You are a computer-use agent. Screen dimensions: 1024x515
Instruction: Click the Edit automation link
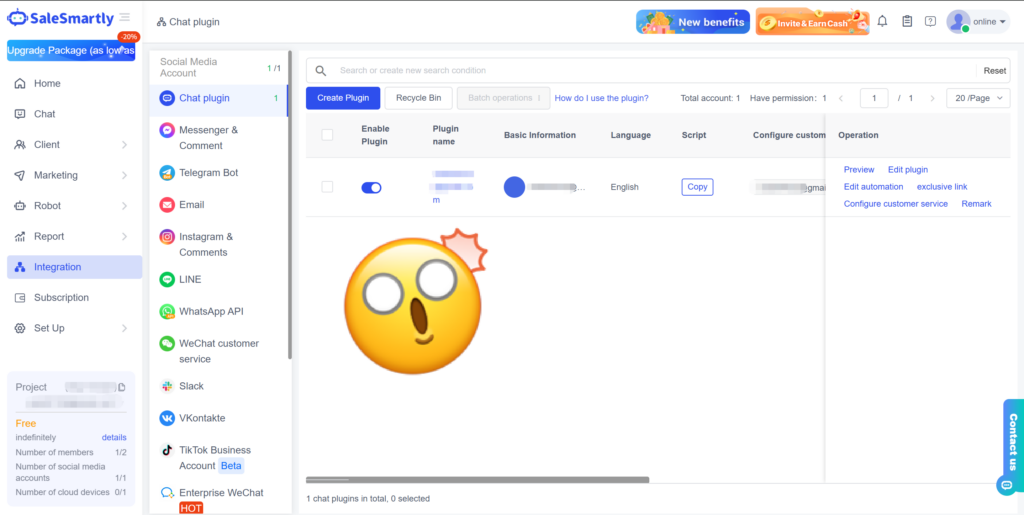[873, 187]
